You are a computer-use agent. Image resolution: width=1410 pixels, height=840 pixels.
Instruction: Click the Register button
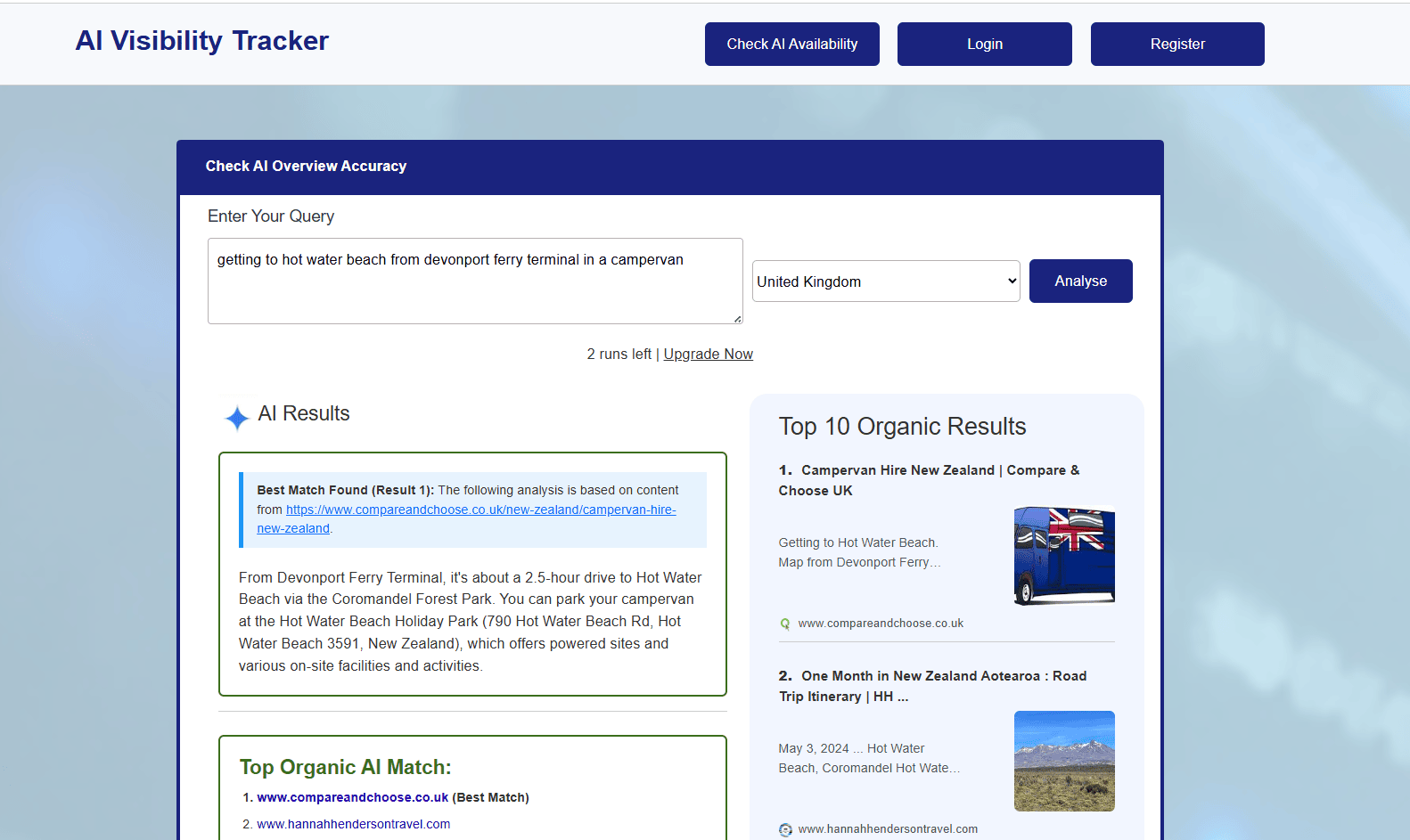pyautogui.click(x=1176, y=45)
